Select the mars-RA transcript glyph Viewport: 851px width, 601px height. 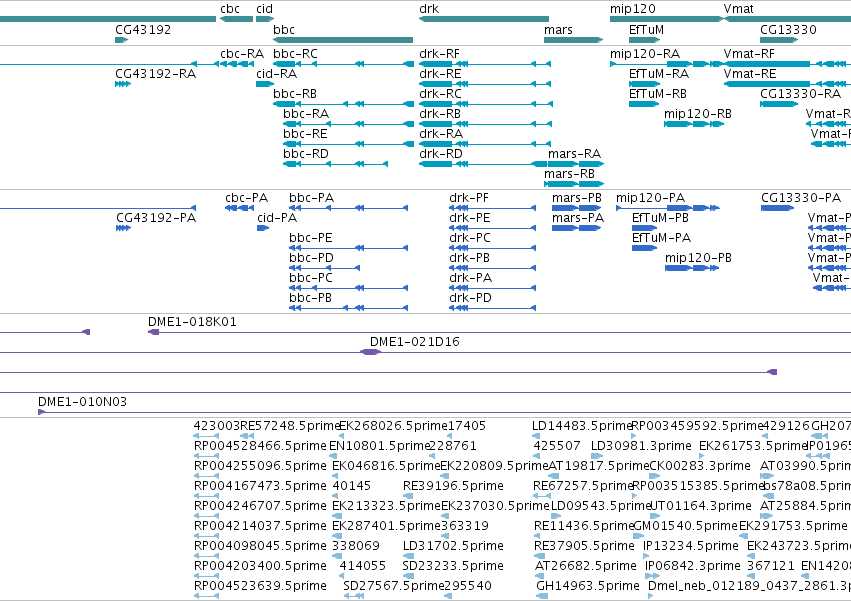point(575,165)
